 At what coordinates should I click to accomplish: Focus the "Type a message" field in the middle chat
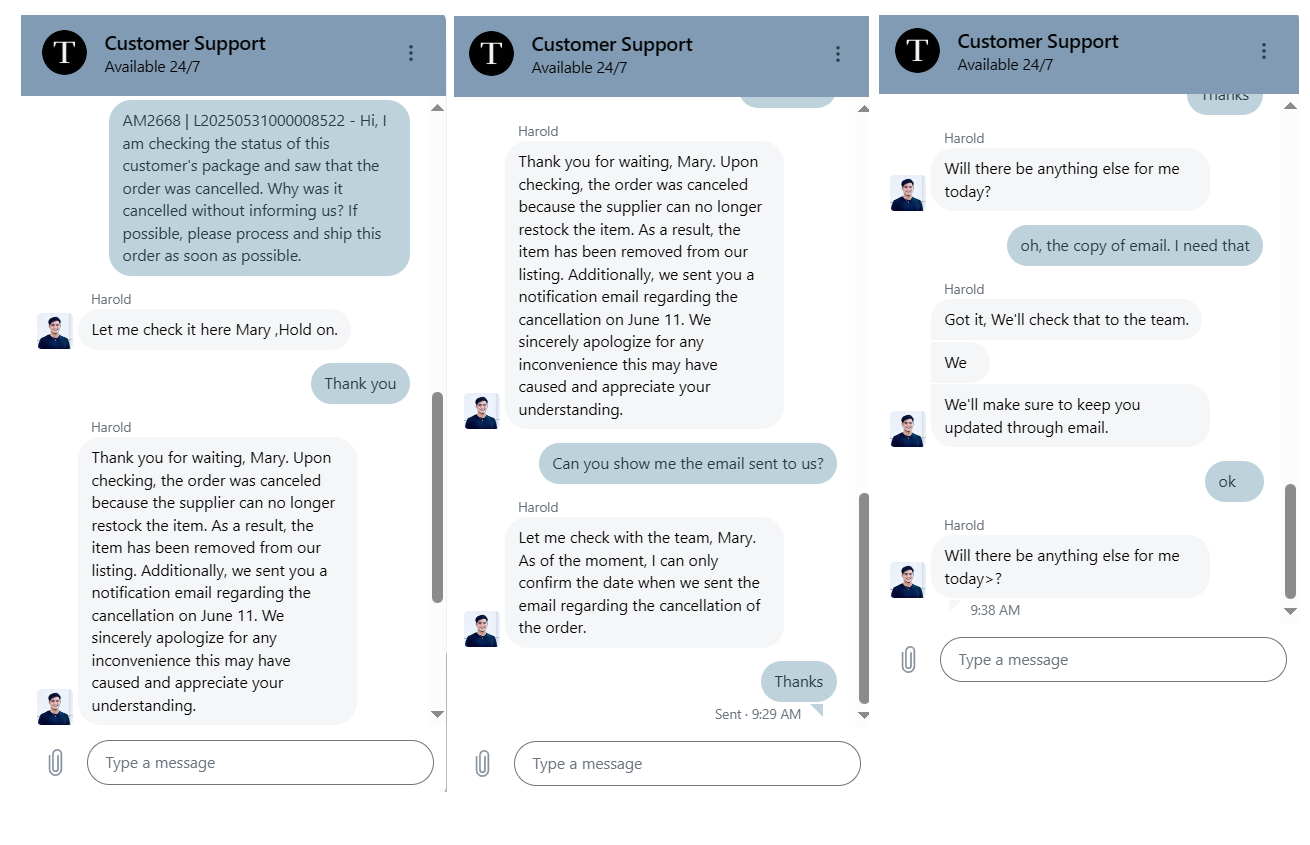click(686, 764)
